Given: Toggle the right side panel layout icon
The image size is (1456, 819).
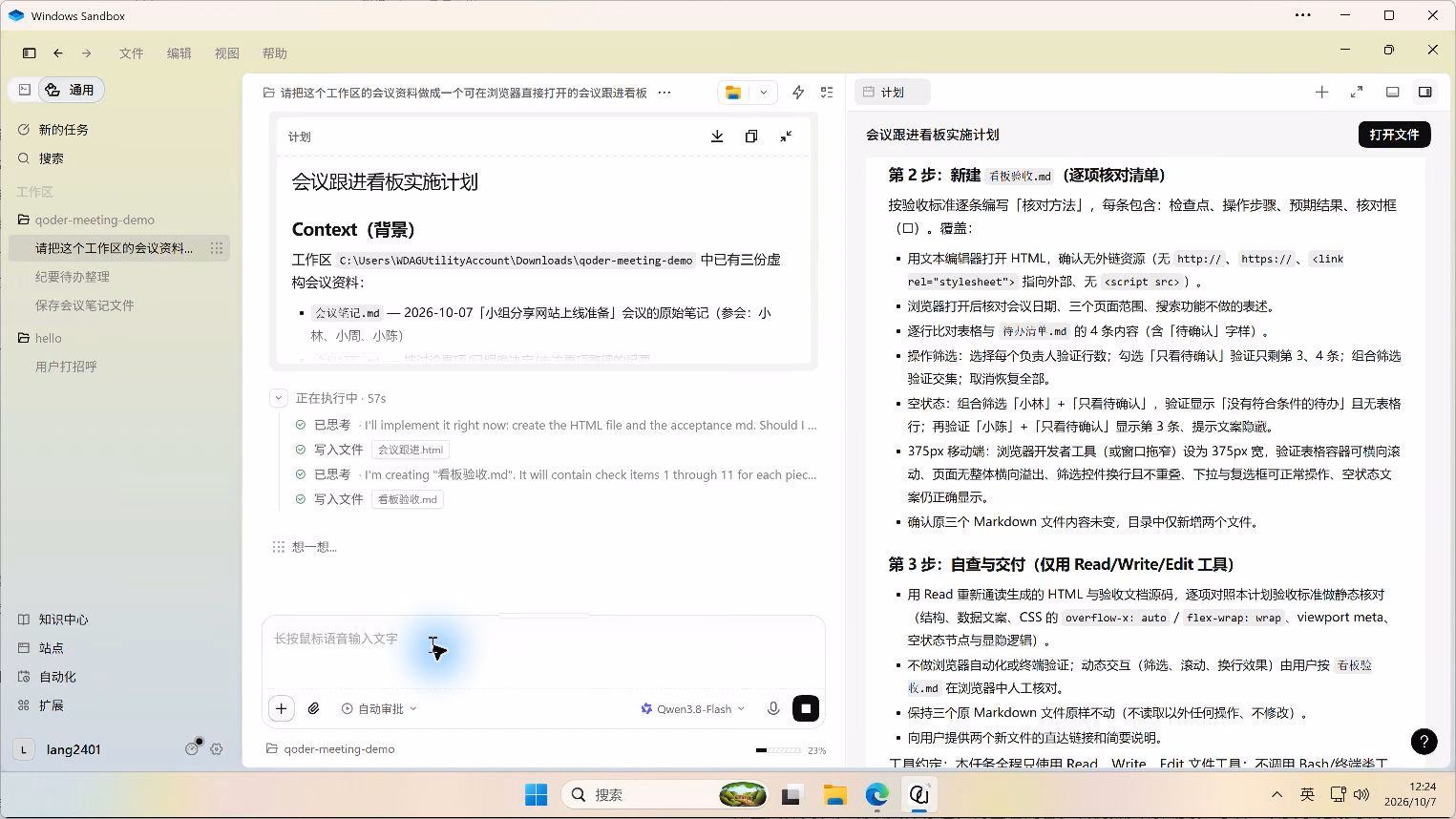Looking at the screenshot, I should pos(1424,93).
